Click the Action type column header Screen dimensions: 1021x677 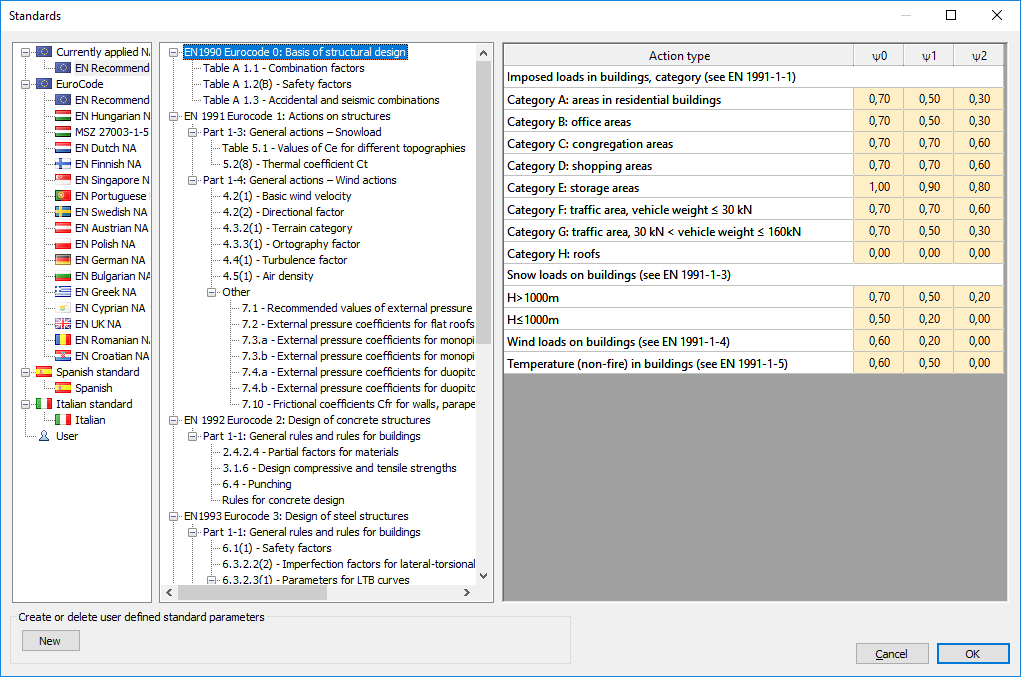[678, 55]
